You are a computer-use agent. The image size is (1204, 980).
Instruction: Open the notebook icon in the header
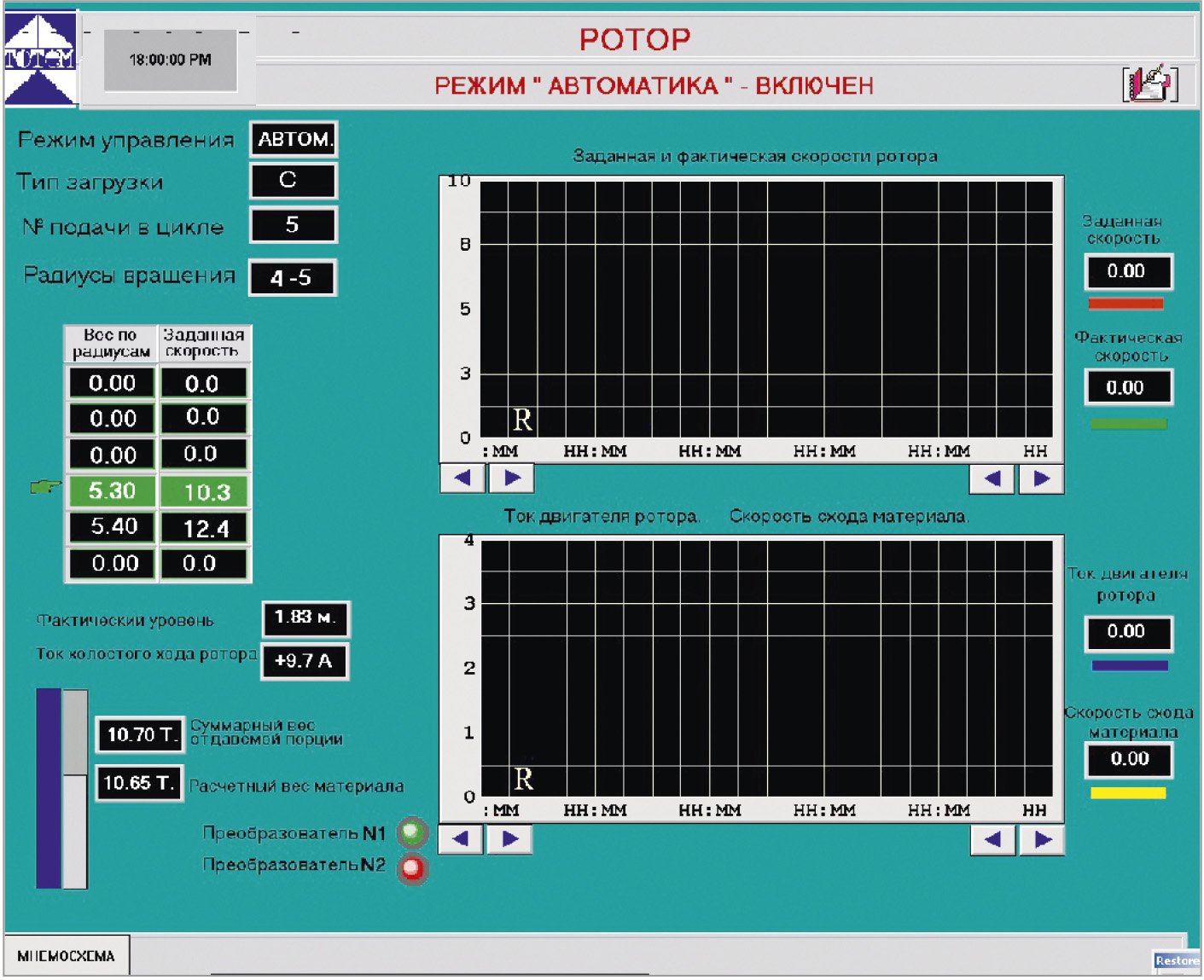(x=1149, y=84)
